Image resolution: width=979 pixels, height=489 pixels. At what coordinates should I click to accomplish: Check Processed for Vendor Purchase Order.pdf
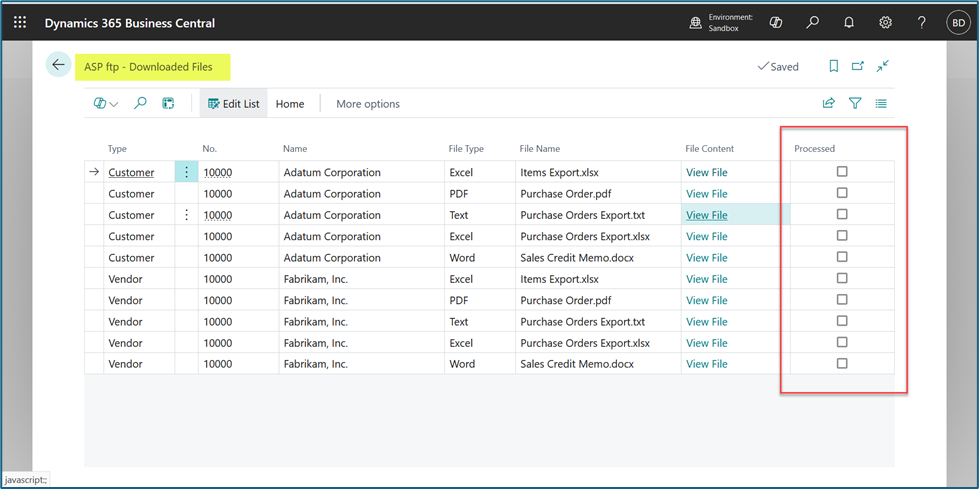click(x=842, y=299)
